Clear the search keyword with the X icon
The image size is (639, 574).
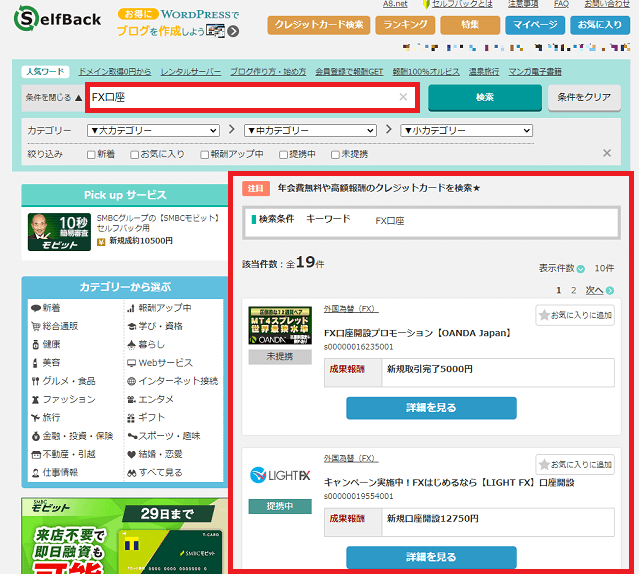click(403, 97)
